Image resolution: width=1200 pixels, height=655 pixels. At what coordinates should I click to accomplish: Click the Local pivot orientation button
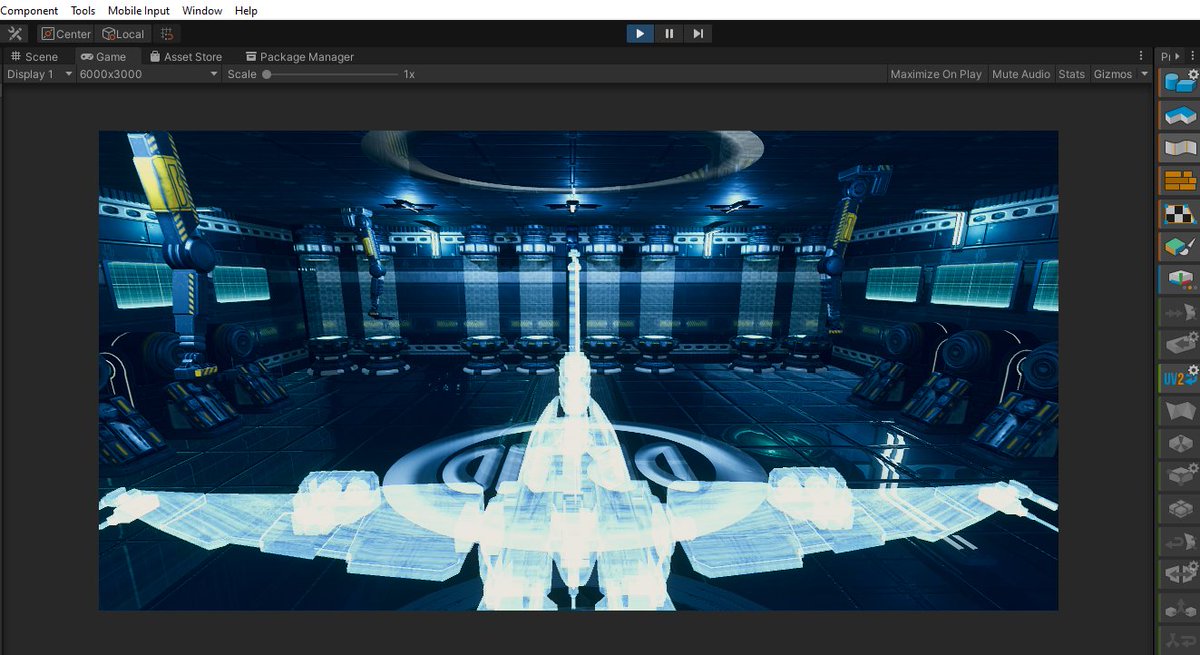123,33
